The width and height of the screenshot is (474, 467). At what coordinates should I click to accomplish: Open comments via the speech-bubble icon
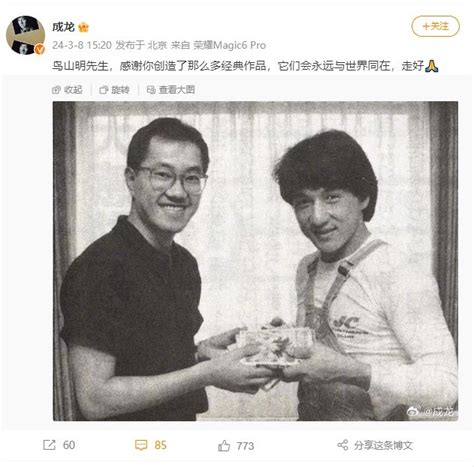pyautogui.click(x=141, y=445)
